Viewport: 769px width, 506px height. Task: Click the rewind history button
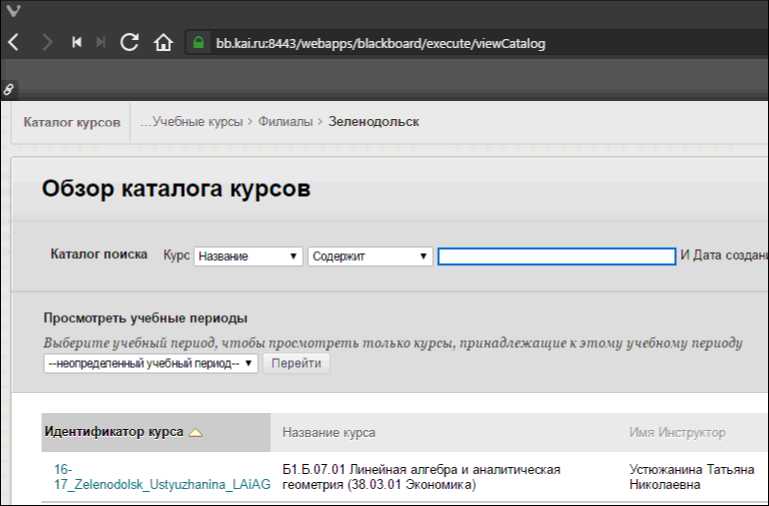76,43
